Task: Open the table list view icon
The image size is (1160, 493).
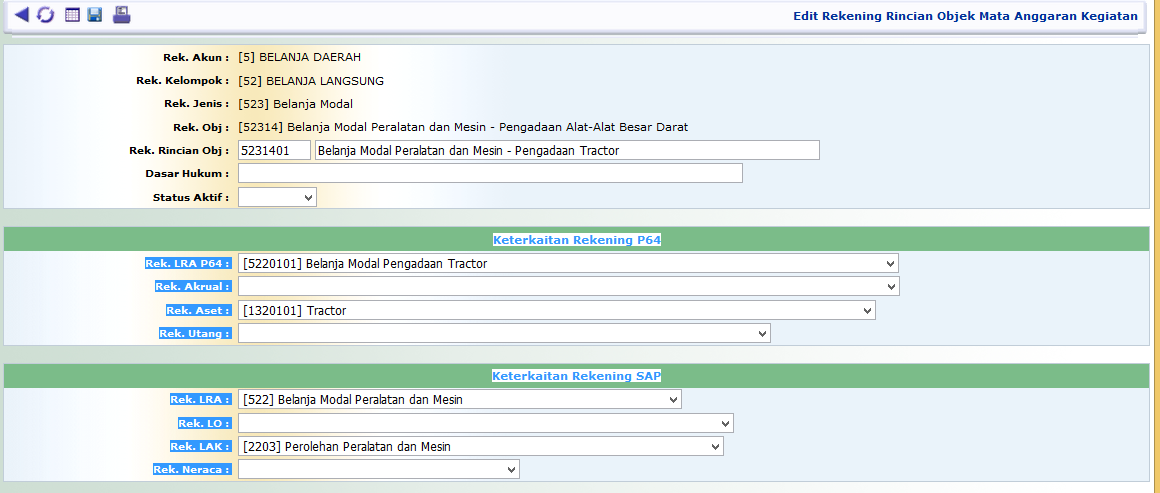Action: pyautogui.click(x=72, y=15)
